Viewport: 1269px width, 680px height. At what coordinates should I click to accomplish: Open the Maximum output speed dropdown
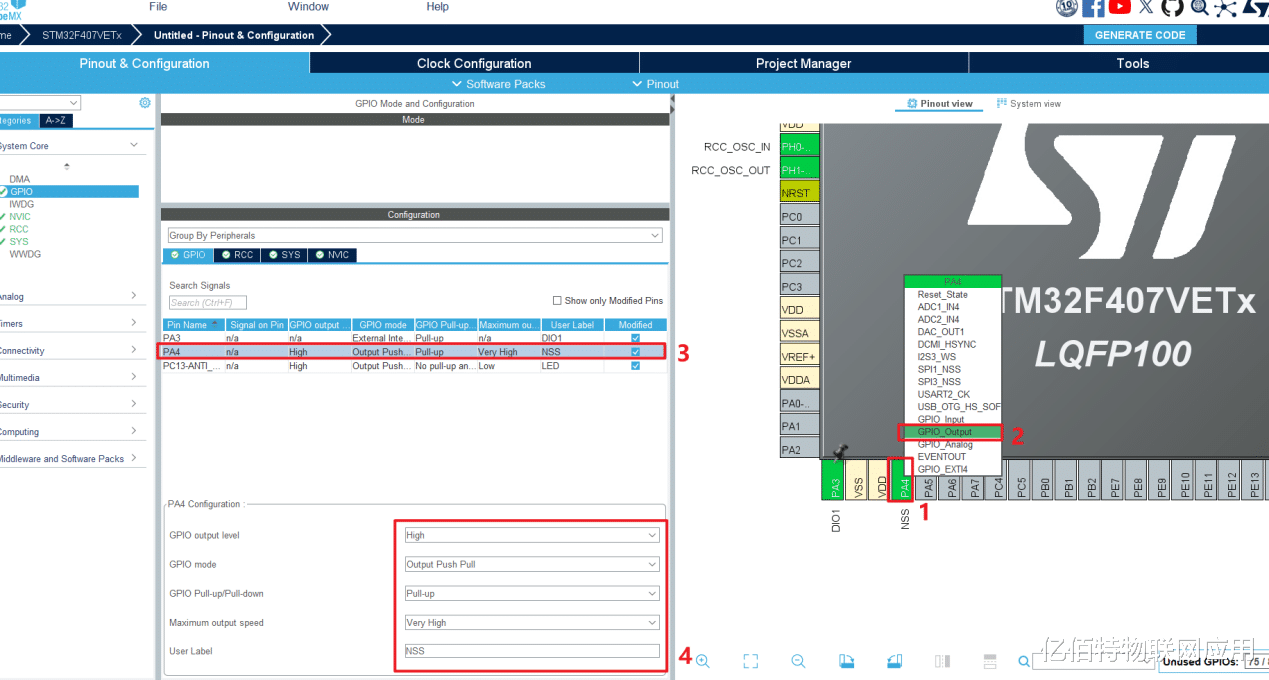[x=531, y=622]
